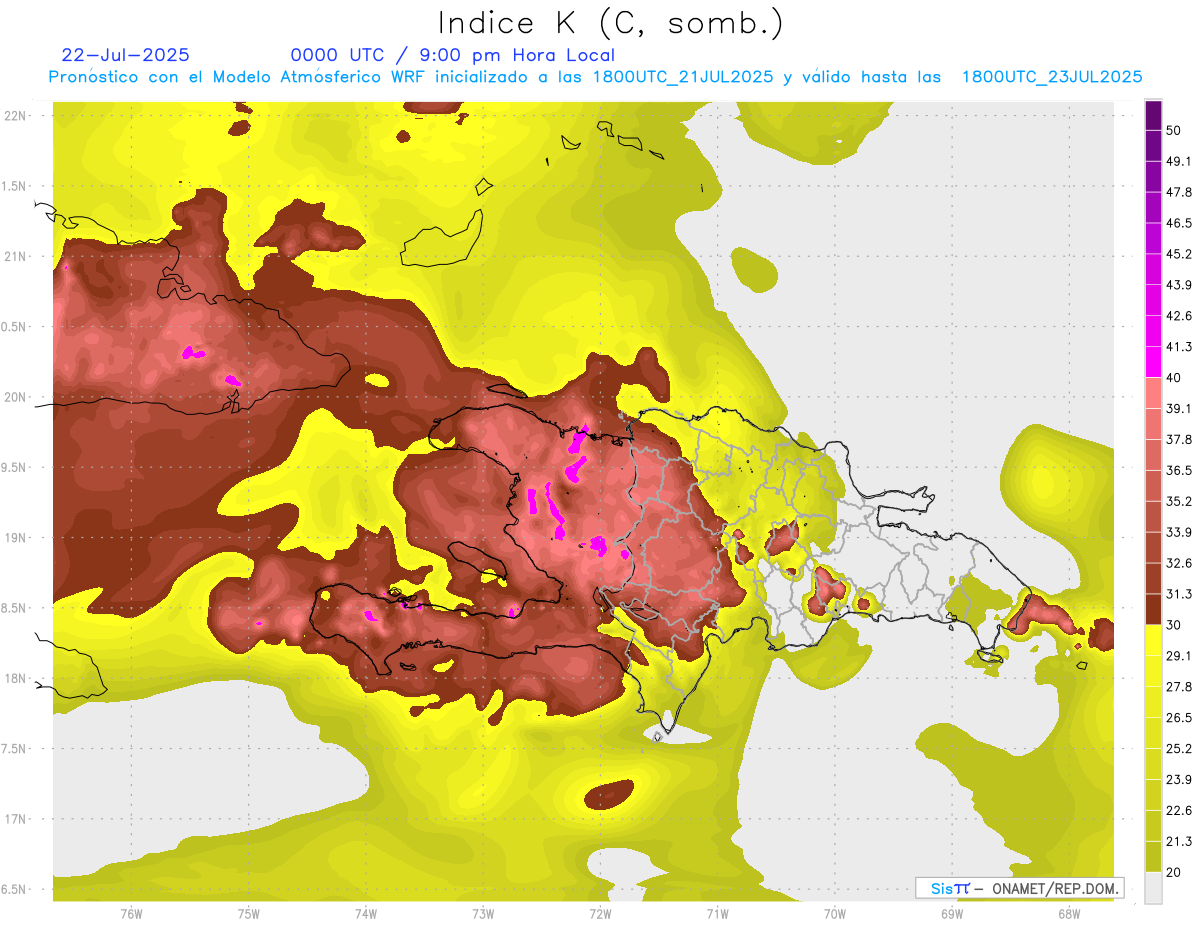The height and width of the screenshot is (927, 1200).
Task: Click the '72W' longitude label
Action: 600,913
